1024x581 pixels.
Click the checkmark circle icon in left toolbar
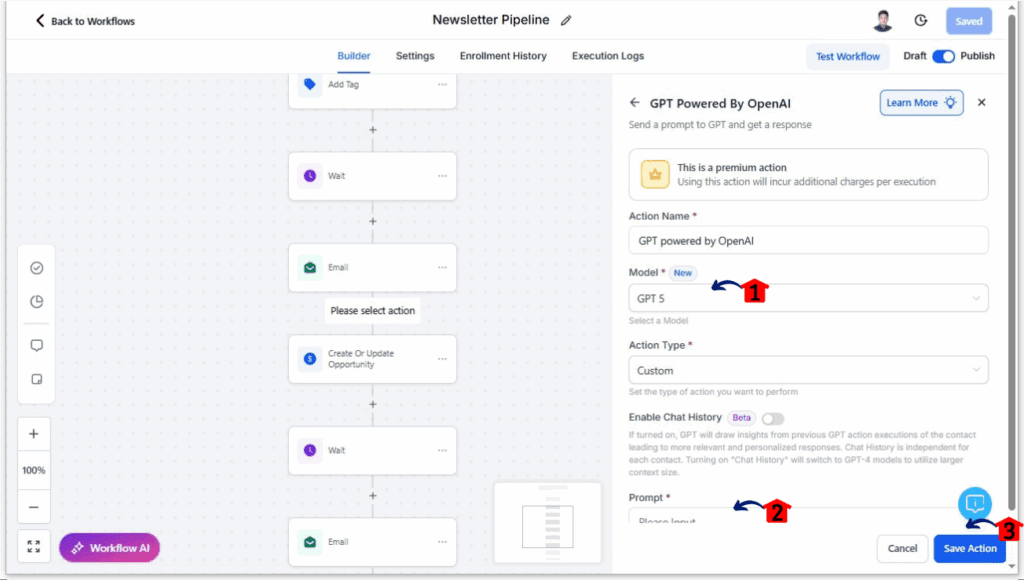[37, 268]
